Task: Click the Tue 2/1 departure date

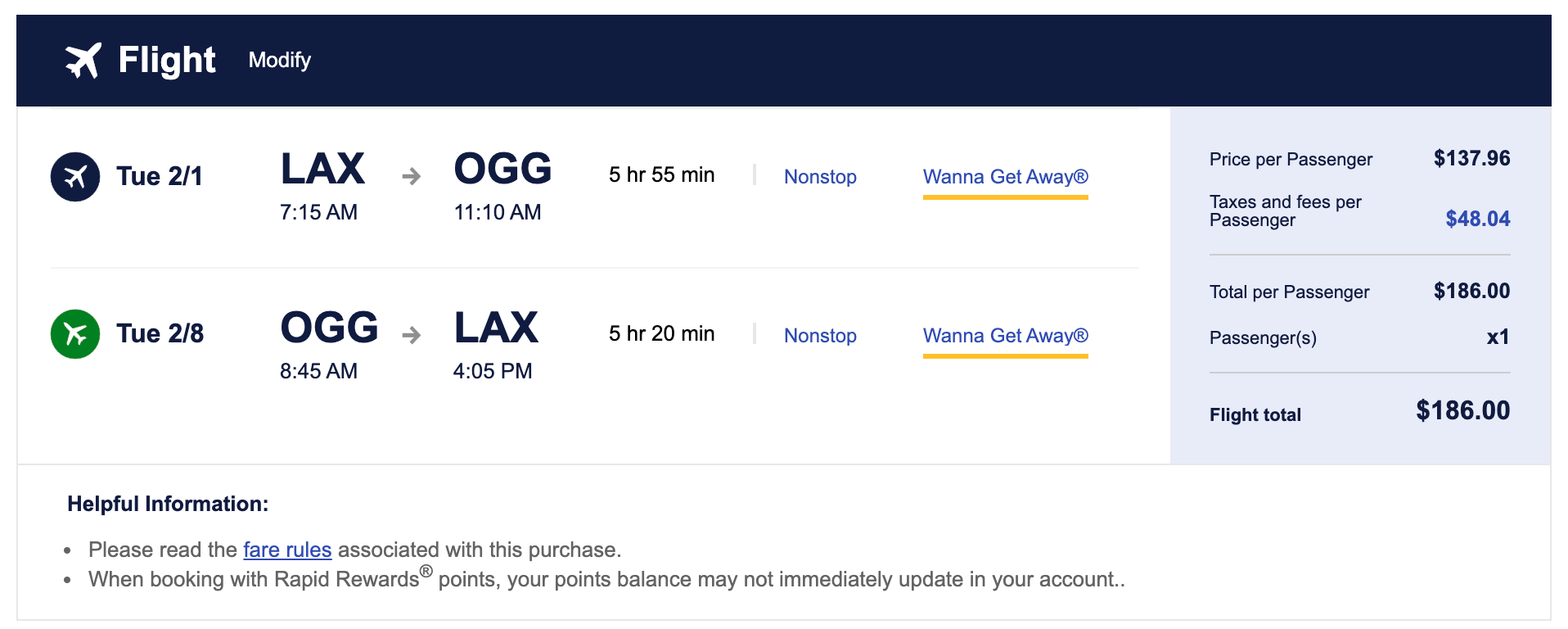Action: pos(160,176)
